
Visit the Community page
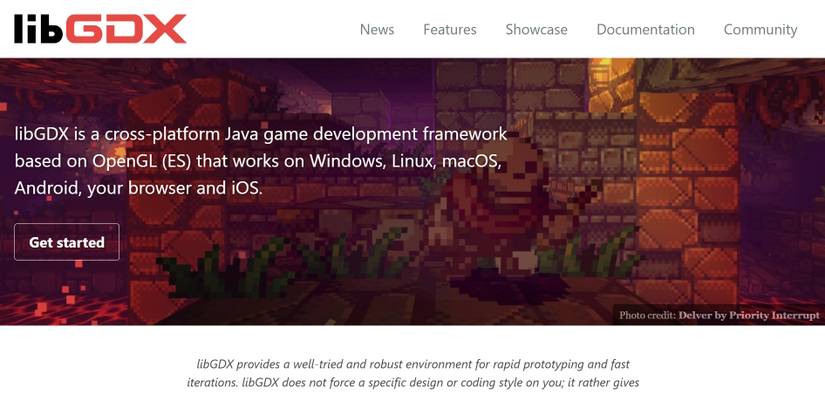point(760,29)
